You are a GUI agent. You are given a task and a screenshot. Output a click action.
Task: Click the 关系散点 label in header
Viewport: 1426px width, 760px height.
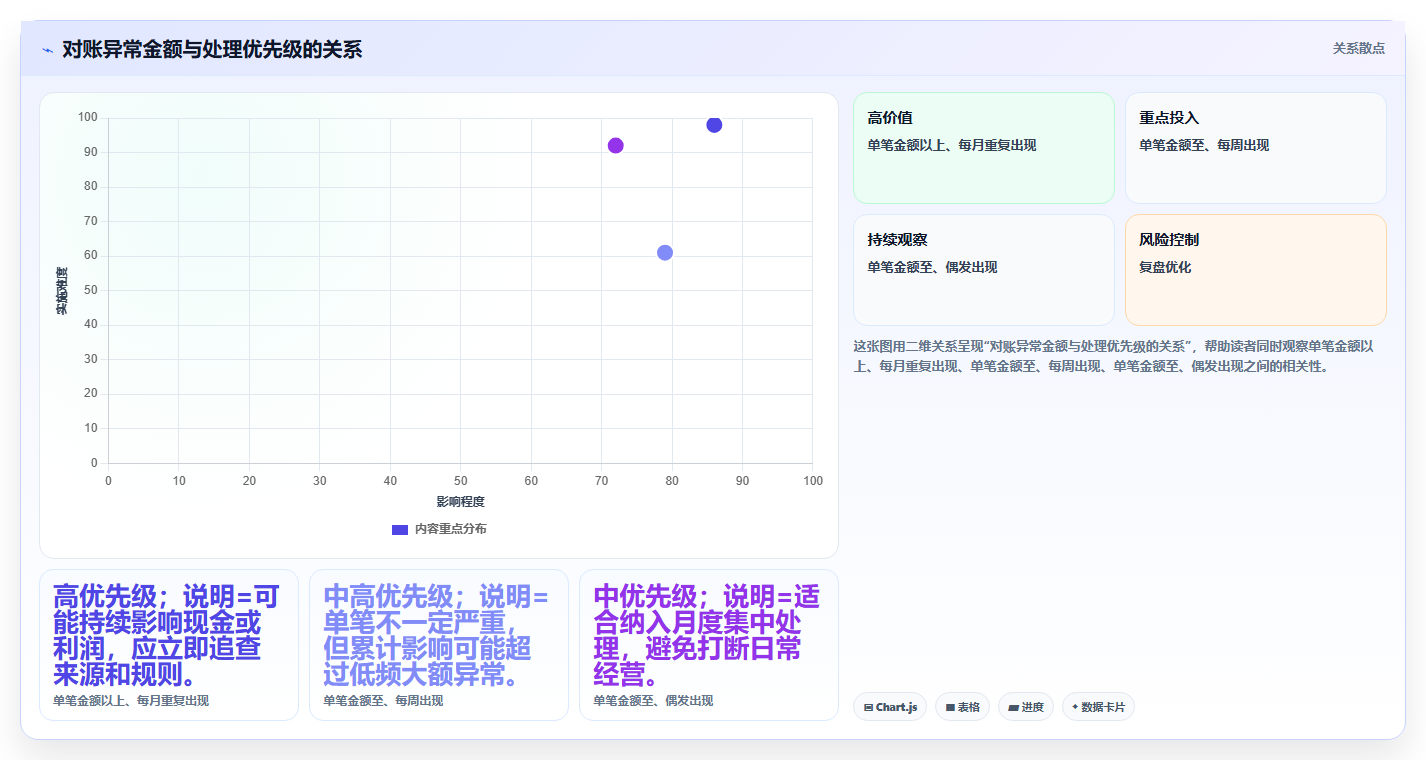1358,48
